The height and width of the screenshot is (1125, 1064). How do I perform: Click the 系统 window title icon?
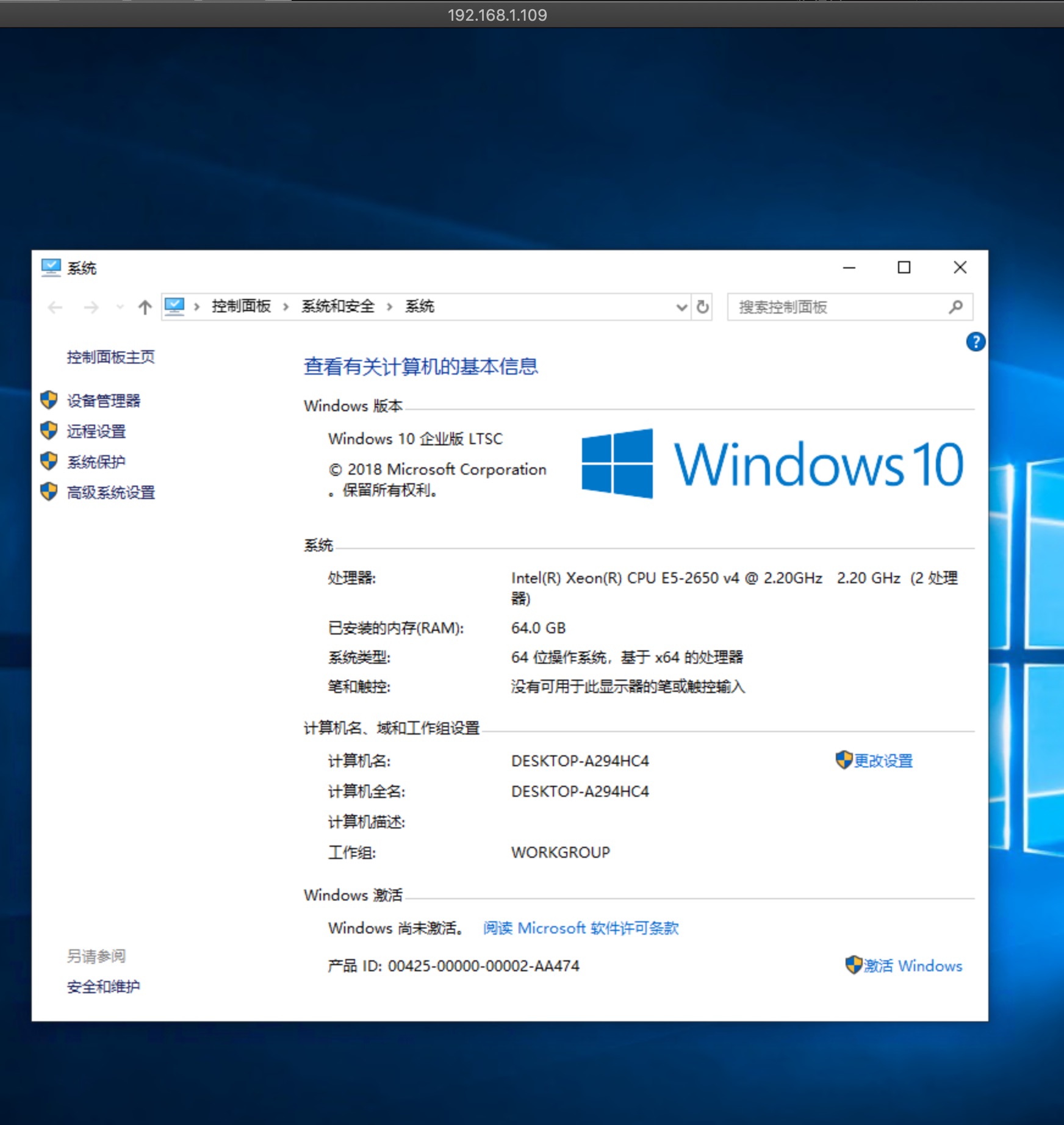(x=51, y=268)
